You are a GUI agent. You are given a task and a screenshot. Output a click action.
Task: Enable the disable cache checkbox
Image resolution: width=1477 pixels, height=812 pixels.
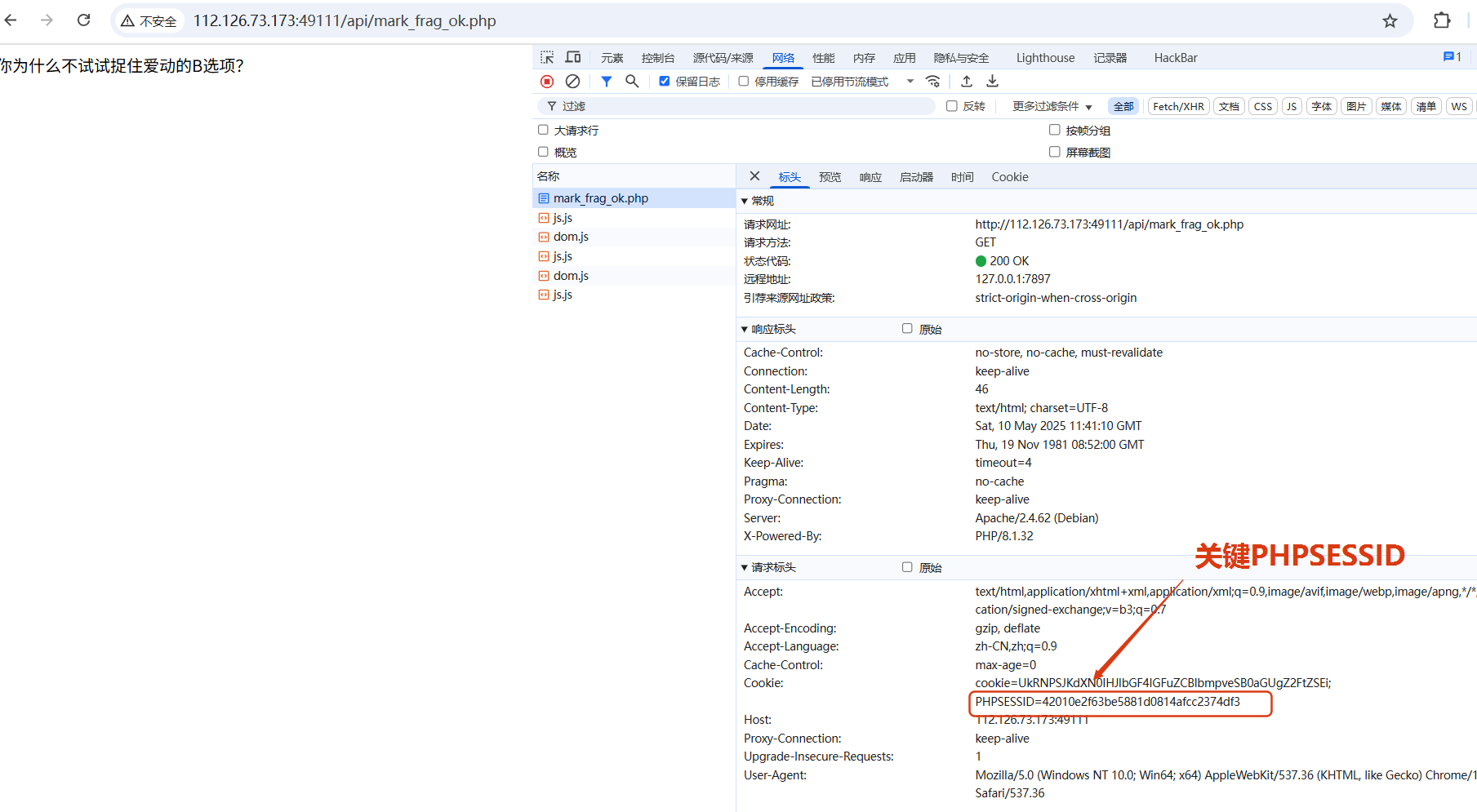click(744, 82)
